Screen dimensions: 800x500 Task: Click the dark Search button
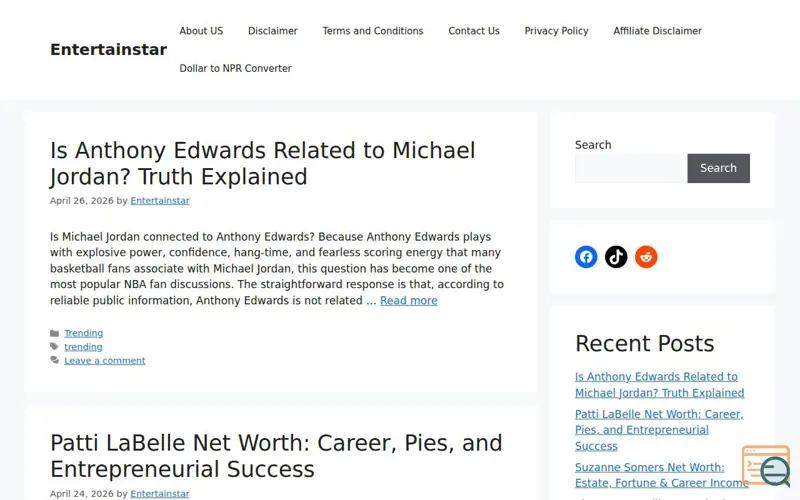coord(718,168)
